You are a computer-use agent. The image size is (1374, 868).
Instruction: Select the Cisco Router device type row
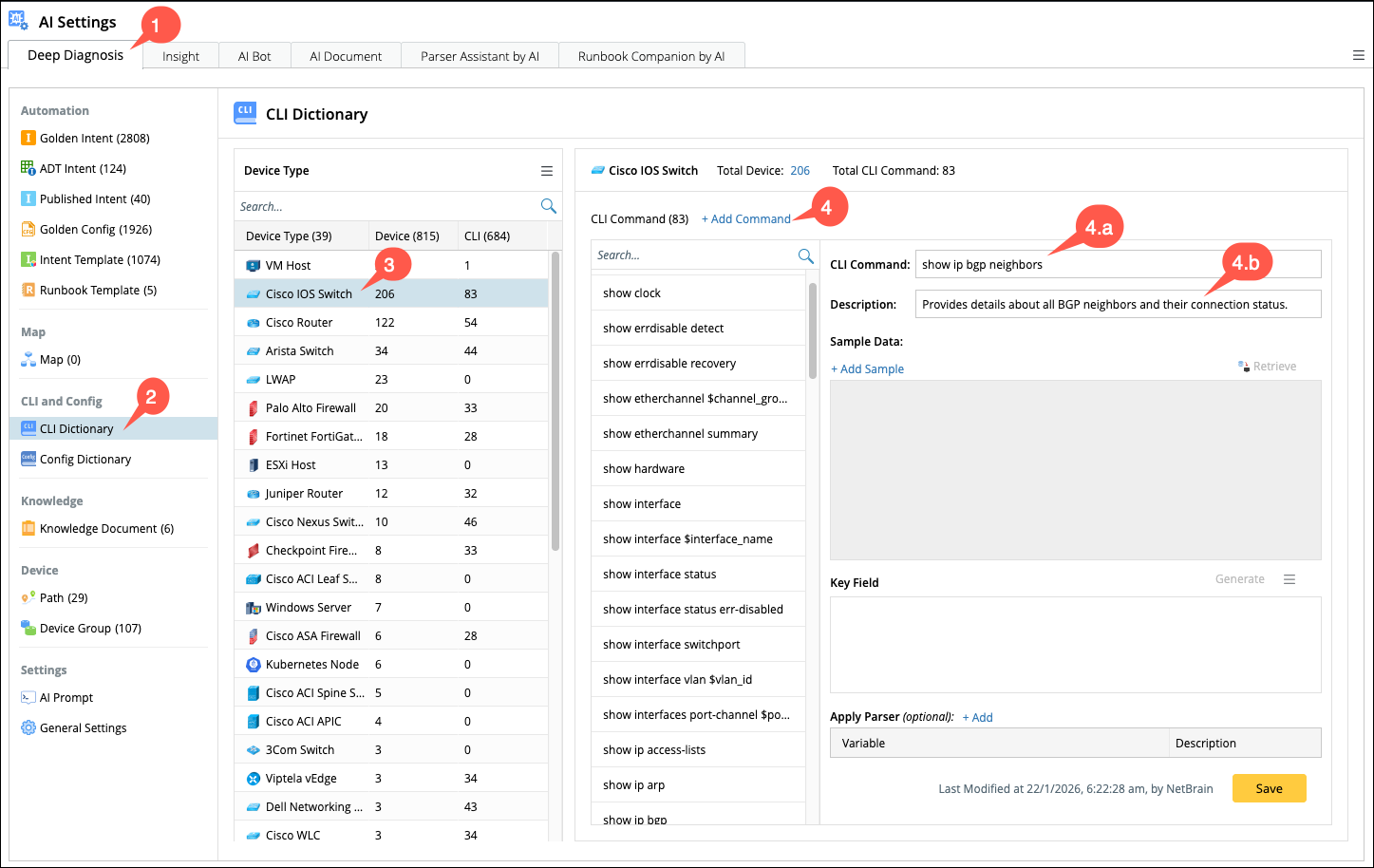299,323
